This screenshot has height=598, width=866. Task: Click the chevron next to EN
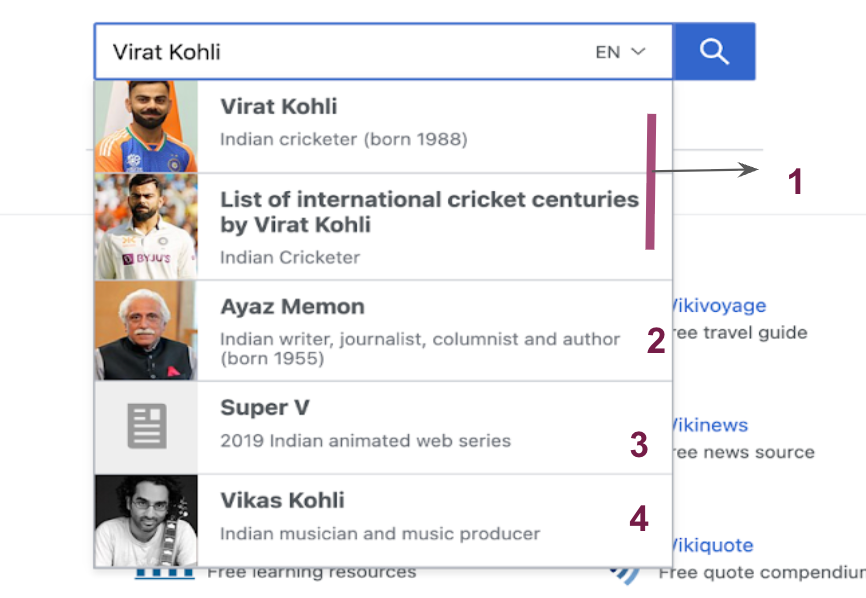point(638,51)
